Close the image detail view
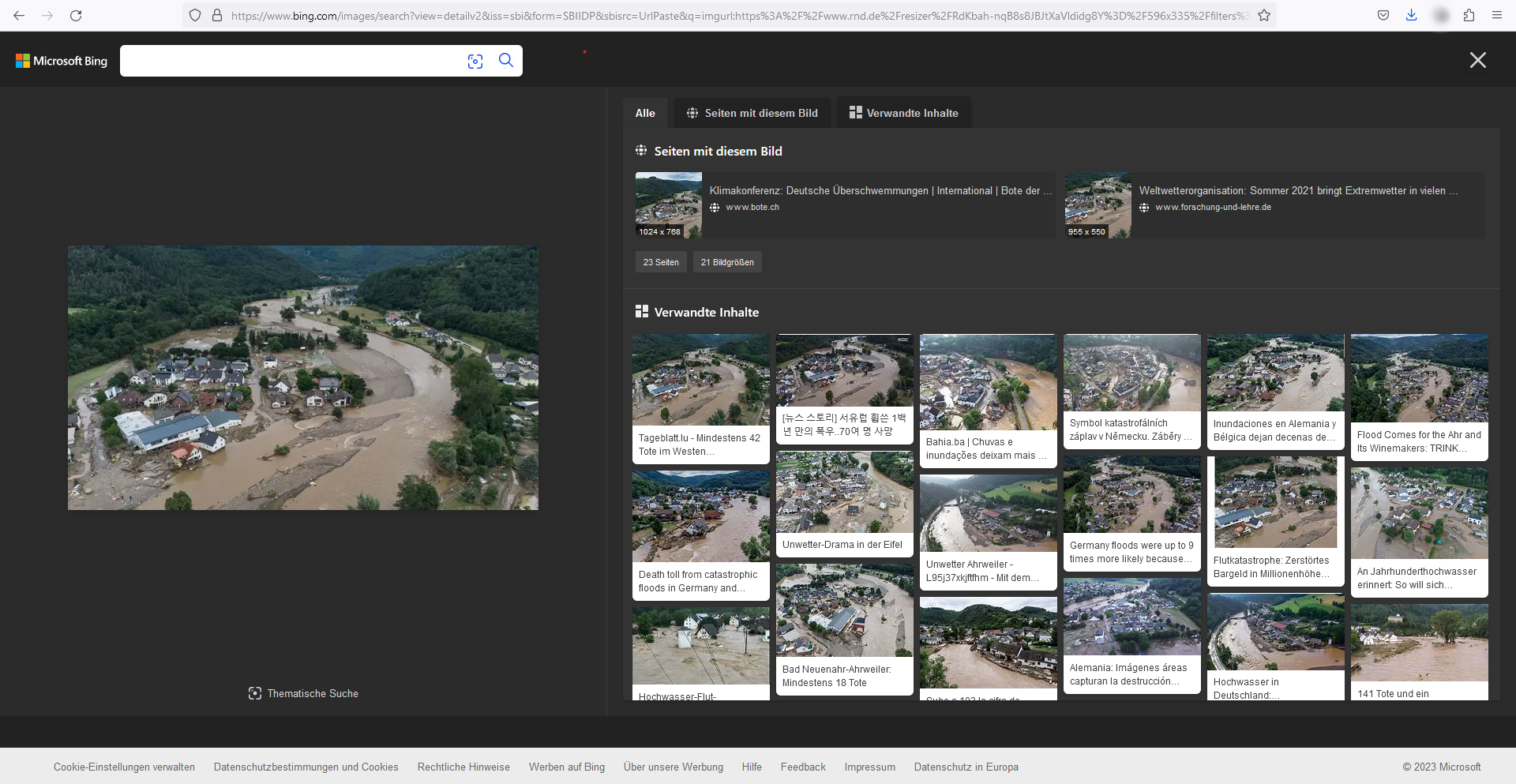The image size is (1516, 784). tap(1477, 61)
